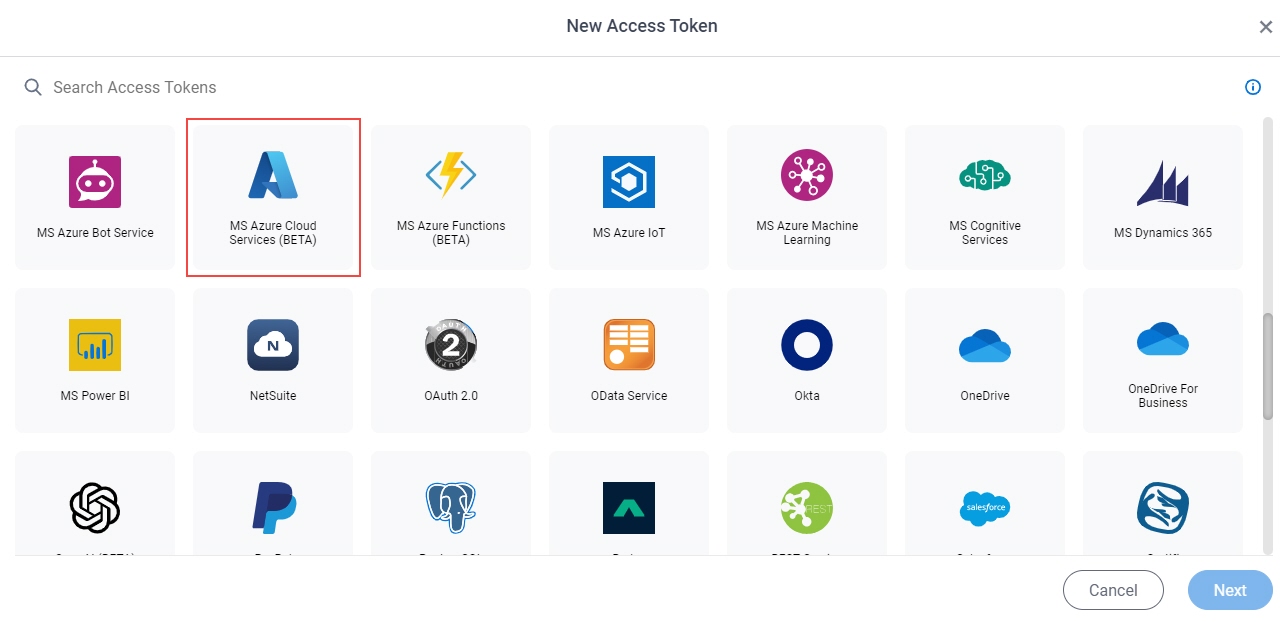
Task: Click the vertical scrollbar thumb
Action: point(1268,366)
